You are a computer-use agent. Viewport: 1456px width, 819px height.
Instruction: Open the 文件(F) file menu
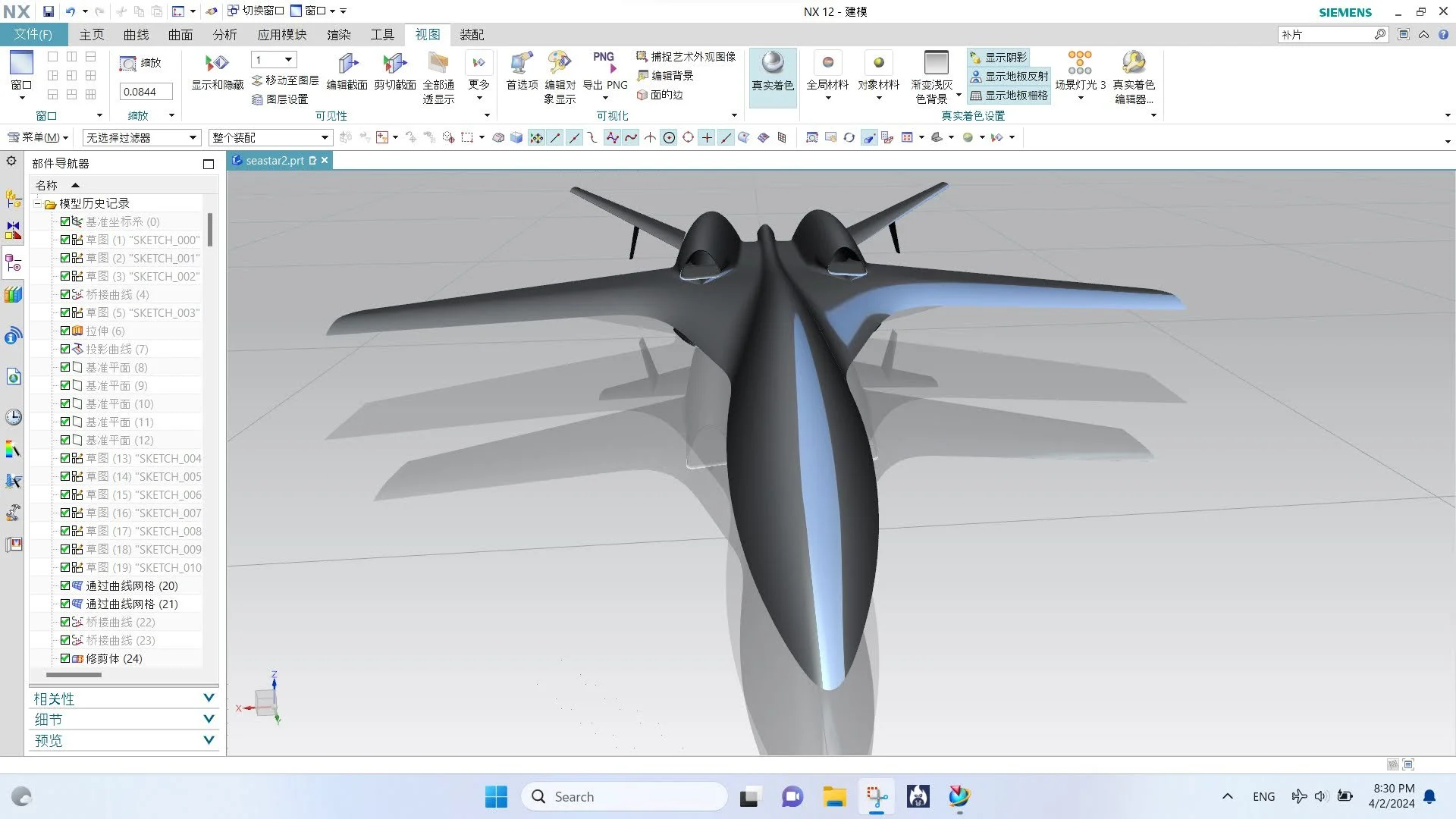(x=33, y=35)
